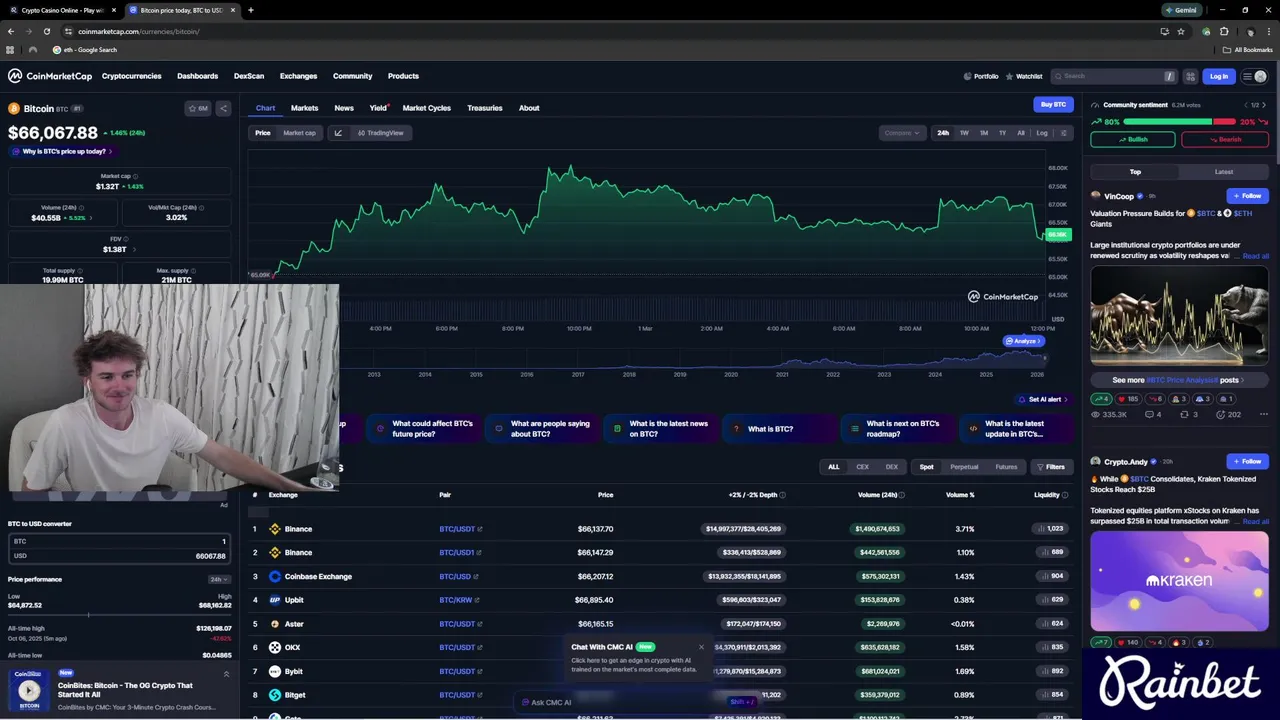Screen dimensions: 1280x720
Task: Expand the 24h price performance selector
Action: pyautogui.click(x=217, y=579)
